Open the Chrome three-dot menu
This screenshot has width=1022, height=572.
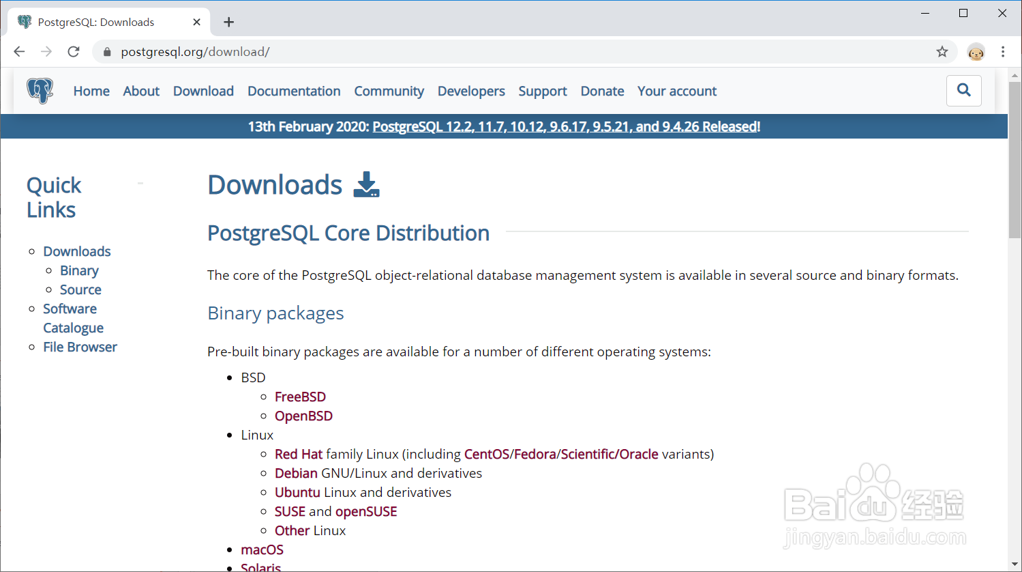point(1003,52)
